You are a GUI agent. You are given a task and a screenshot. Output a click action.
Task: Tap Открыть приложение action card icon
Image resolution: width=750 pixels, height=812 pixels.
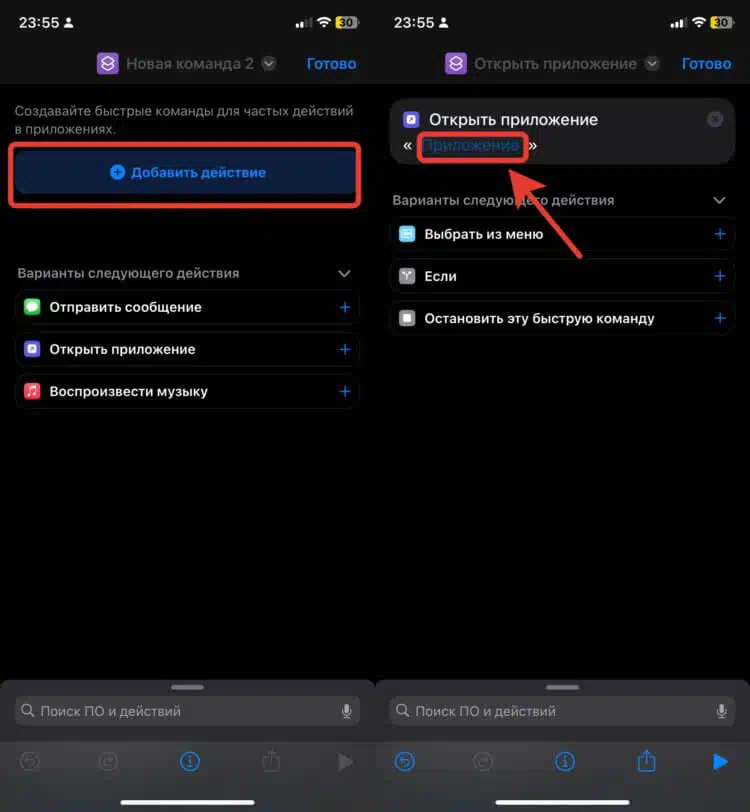click(x=411, y=120)
